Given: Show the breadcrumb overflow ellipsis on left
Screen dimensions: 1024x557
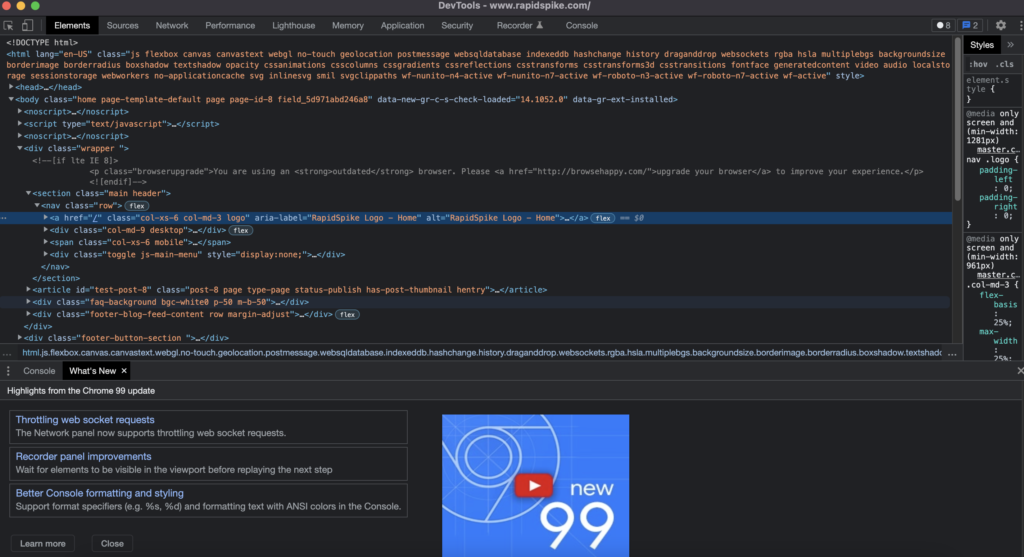Looking at the screenshot, I should point(7,353).
